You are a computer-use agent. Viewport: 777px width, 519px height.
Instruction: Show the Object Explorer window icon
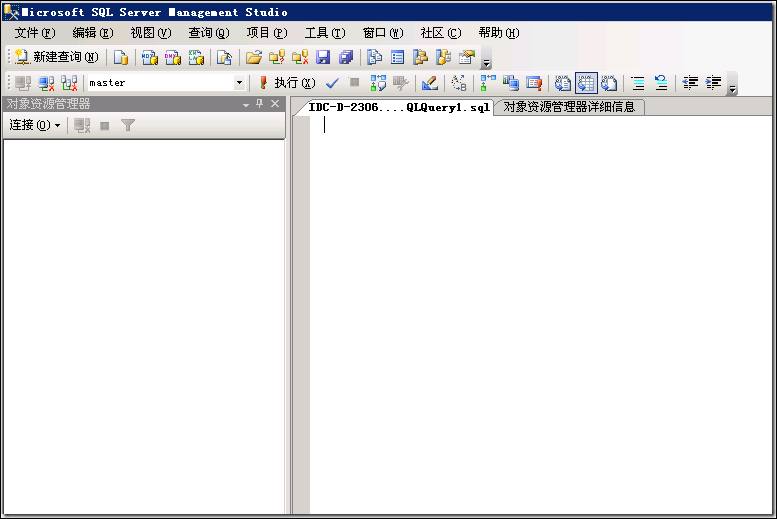tap(421, 57)
